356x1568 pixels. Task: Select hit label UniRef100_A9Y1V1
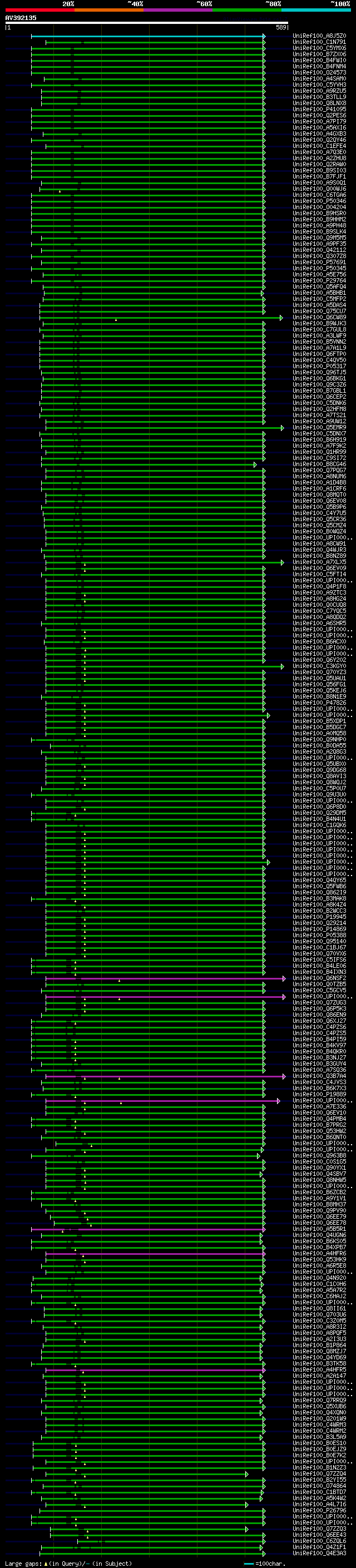(x=319, y=1198)
